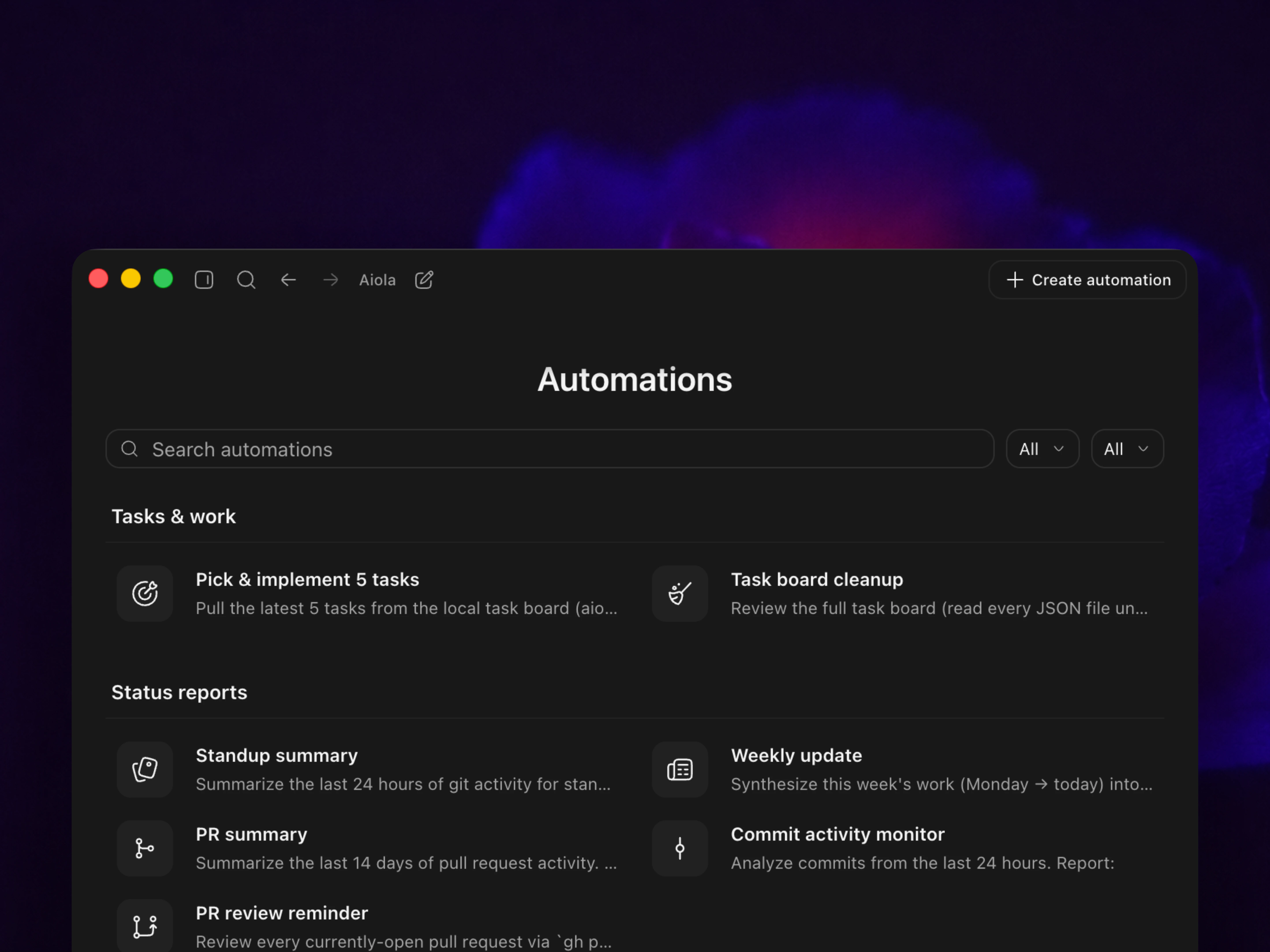1270x952 pixels.
Task: Toggle the sidebar panel icon
Action: [204, 280]
